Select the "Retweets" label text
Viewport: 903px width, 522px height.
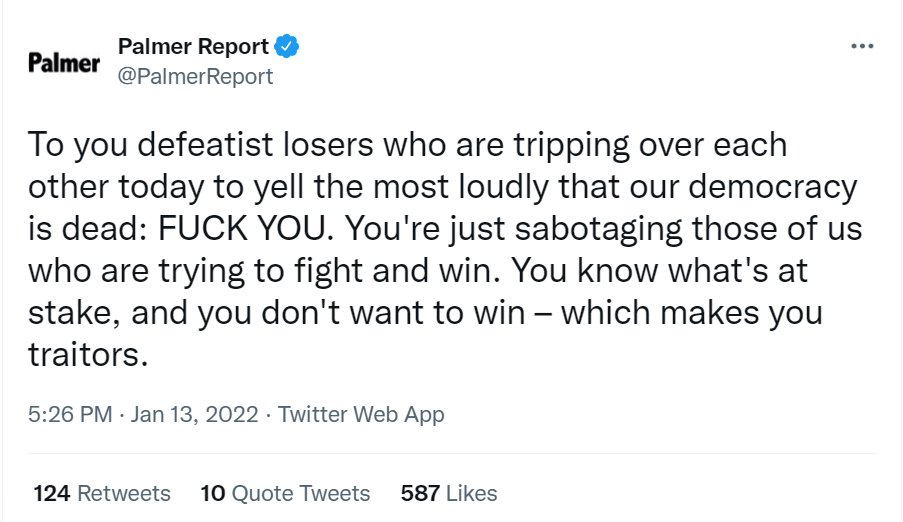click(x=124, y=493)
